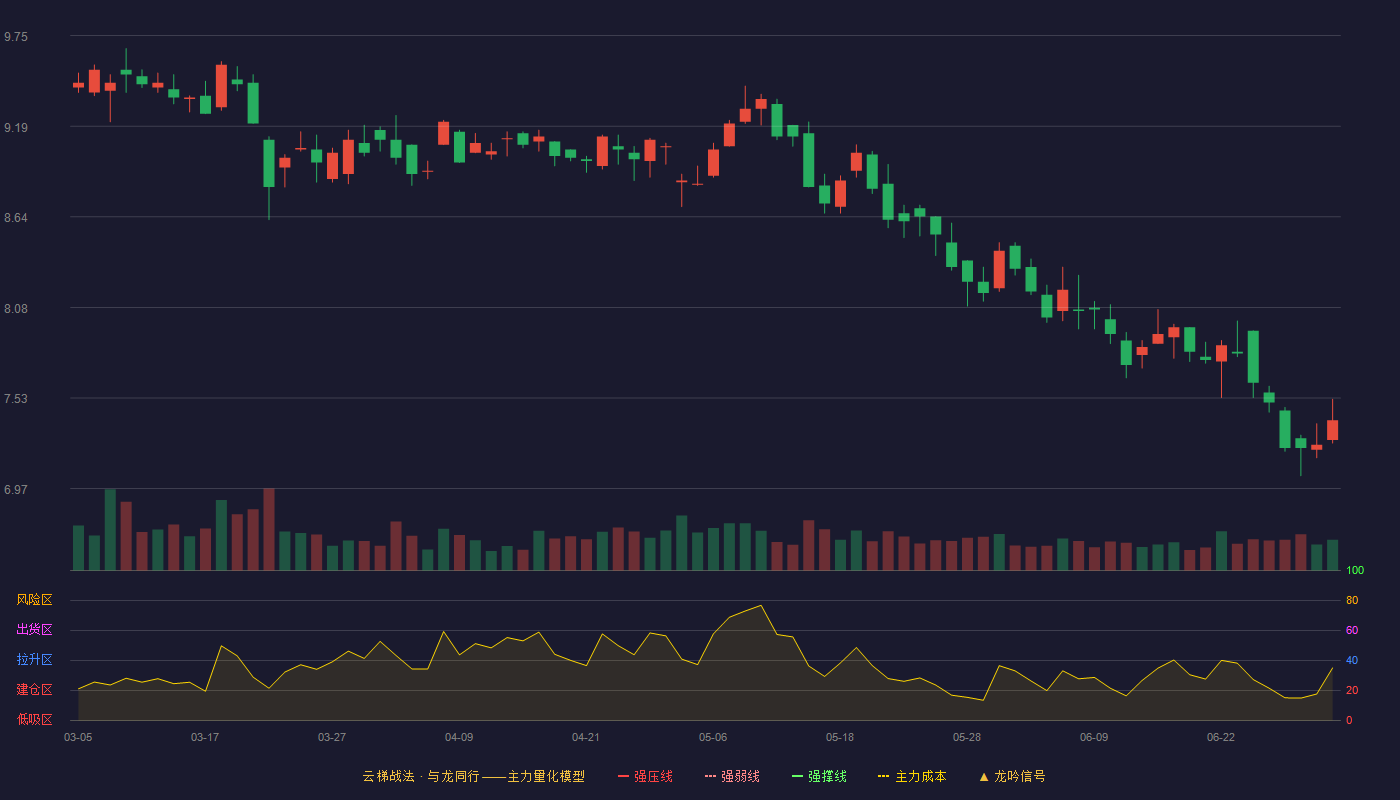Click the 06-22 date label
The width and height of the screenshot is (1400, 800).
[1221, 737]
